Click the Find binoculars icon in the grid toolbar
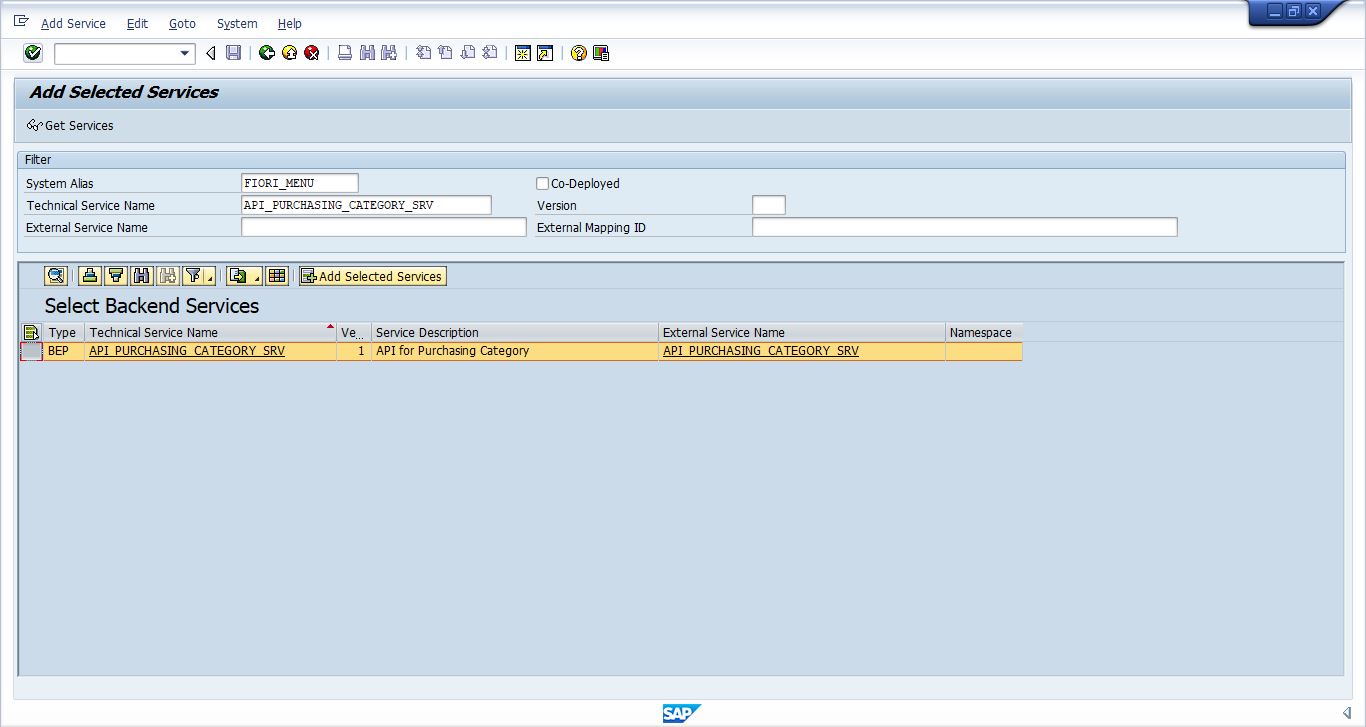1366x727 pixels. (x=142, y=276)
